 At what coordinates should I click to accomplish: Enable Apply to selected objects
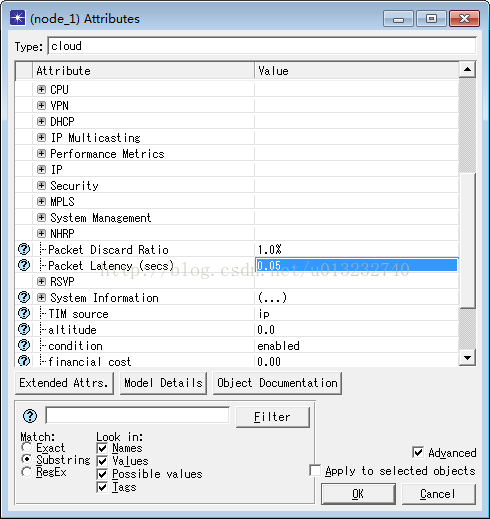pos(315,470)
